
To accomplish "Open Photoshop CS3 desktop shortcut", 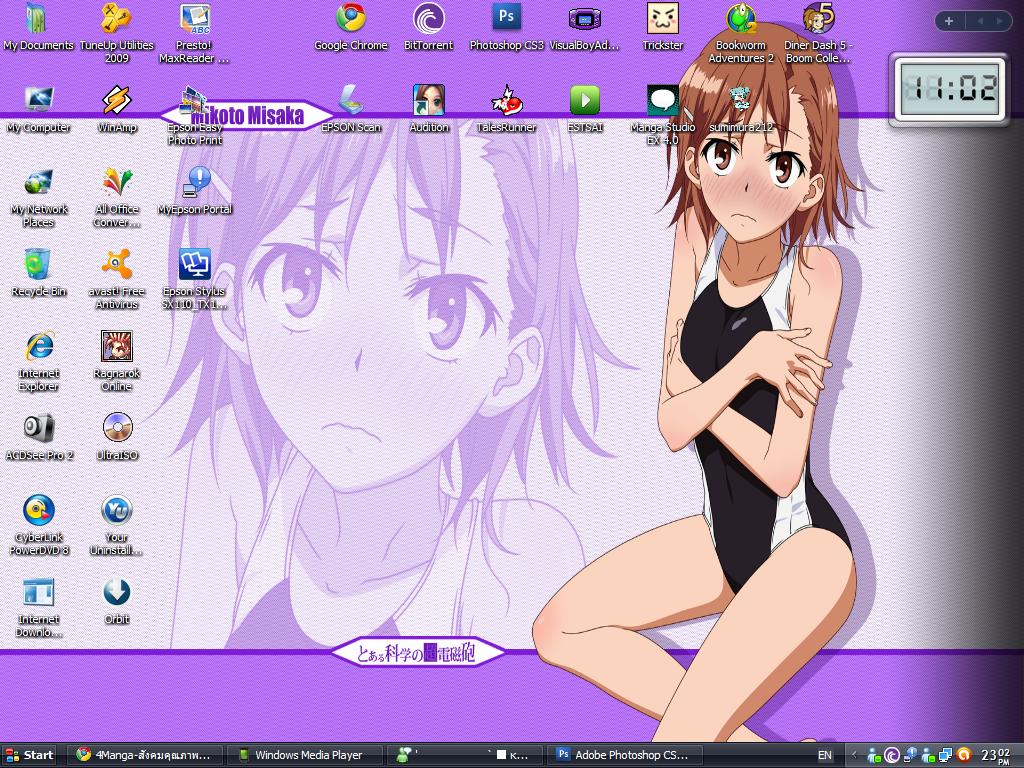I will 507,29.
